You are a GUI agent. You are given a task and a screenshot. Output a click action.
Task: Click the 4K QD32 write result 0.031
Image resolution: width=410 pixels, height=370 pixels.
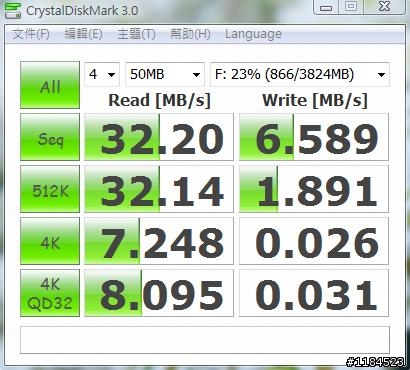pos(314,293)
